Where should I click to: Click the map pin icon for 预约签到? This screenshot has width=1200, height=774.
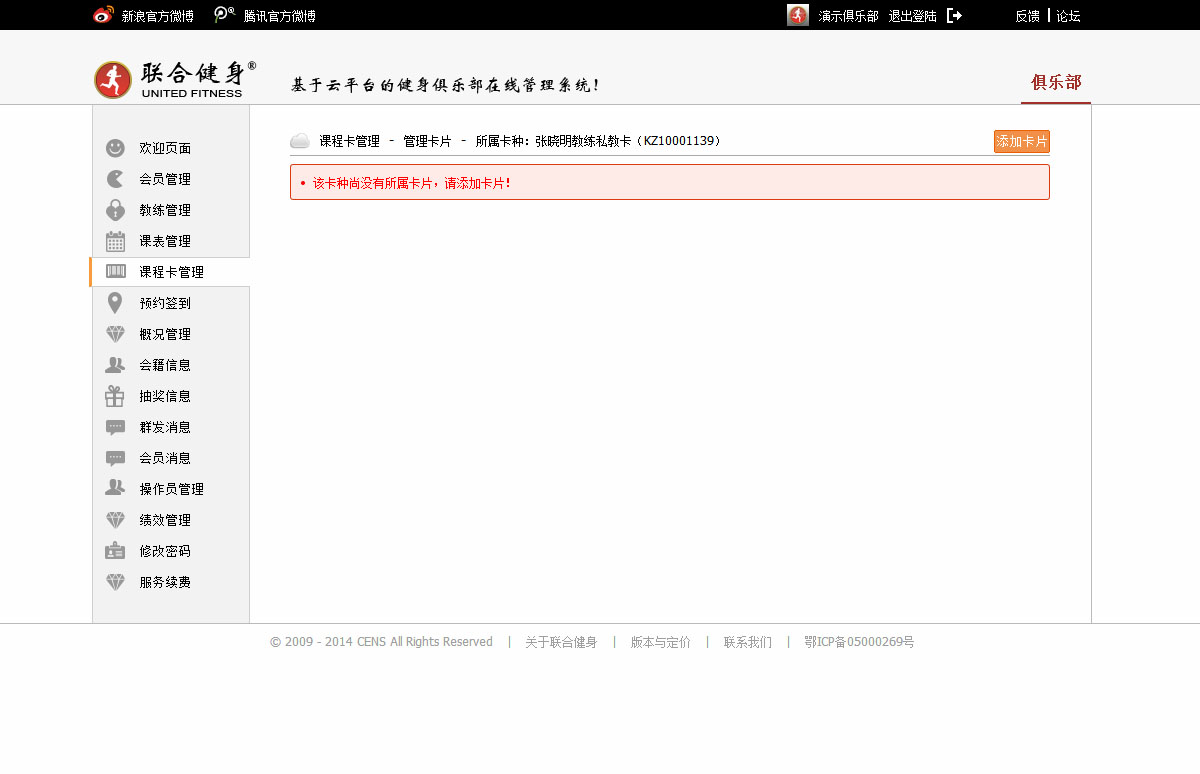coord(115,303)
